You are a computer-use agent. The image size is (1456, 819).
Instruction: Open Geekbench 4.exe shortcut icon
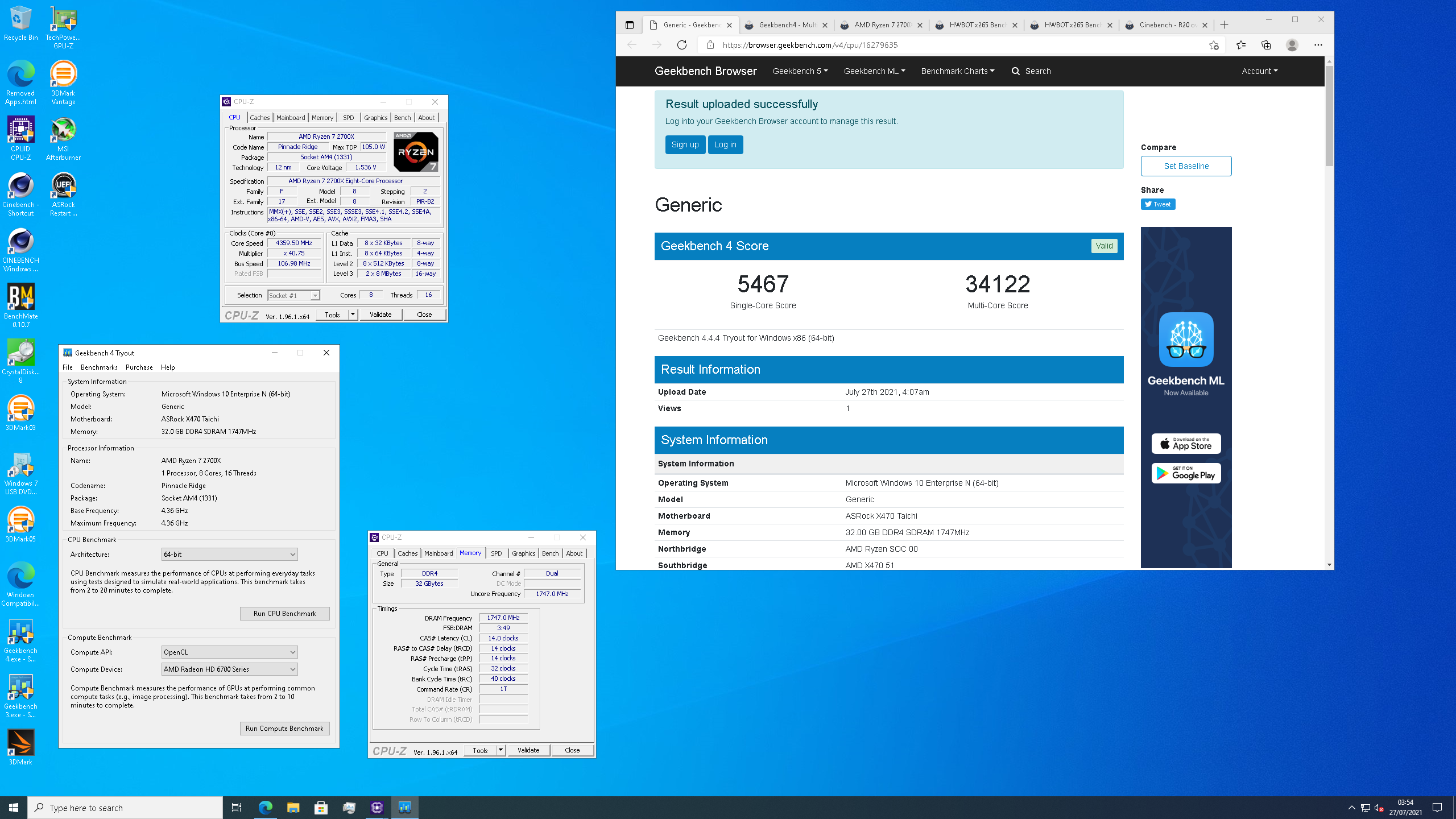[x=20, y=640]
